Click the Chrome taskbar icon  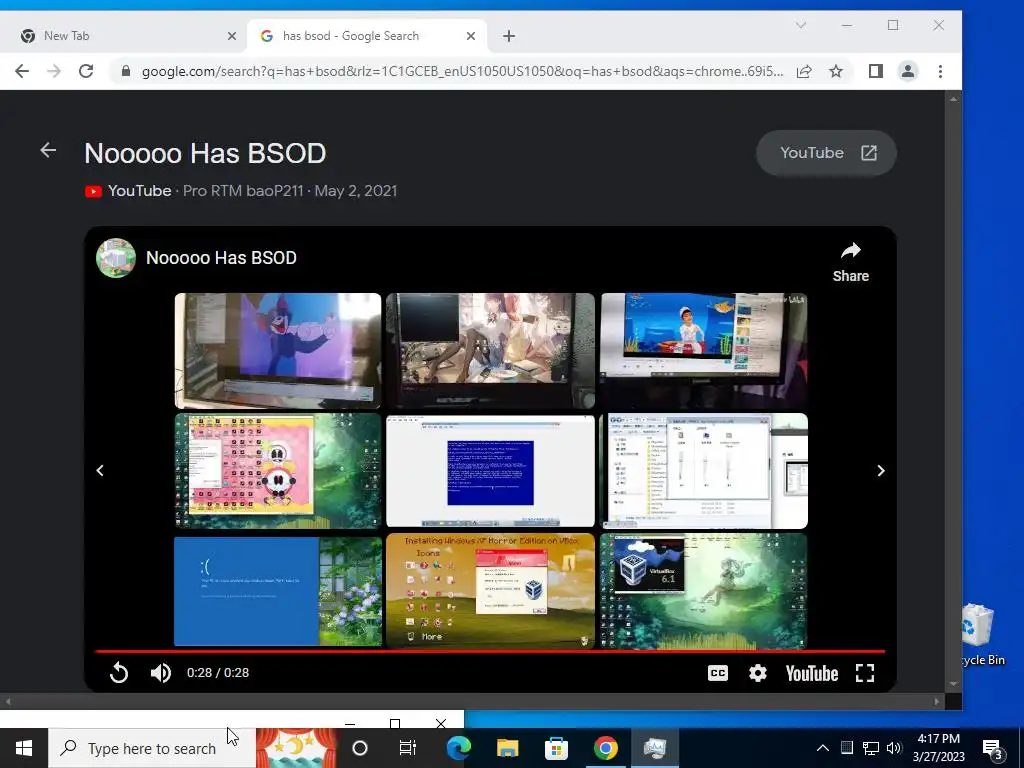[x=605, y=748]
